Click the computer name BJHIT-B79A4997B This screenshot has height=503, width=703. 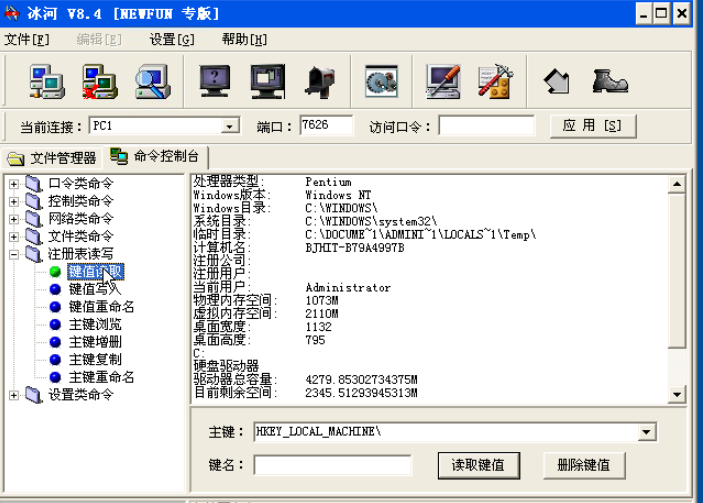(355, 248)
